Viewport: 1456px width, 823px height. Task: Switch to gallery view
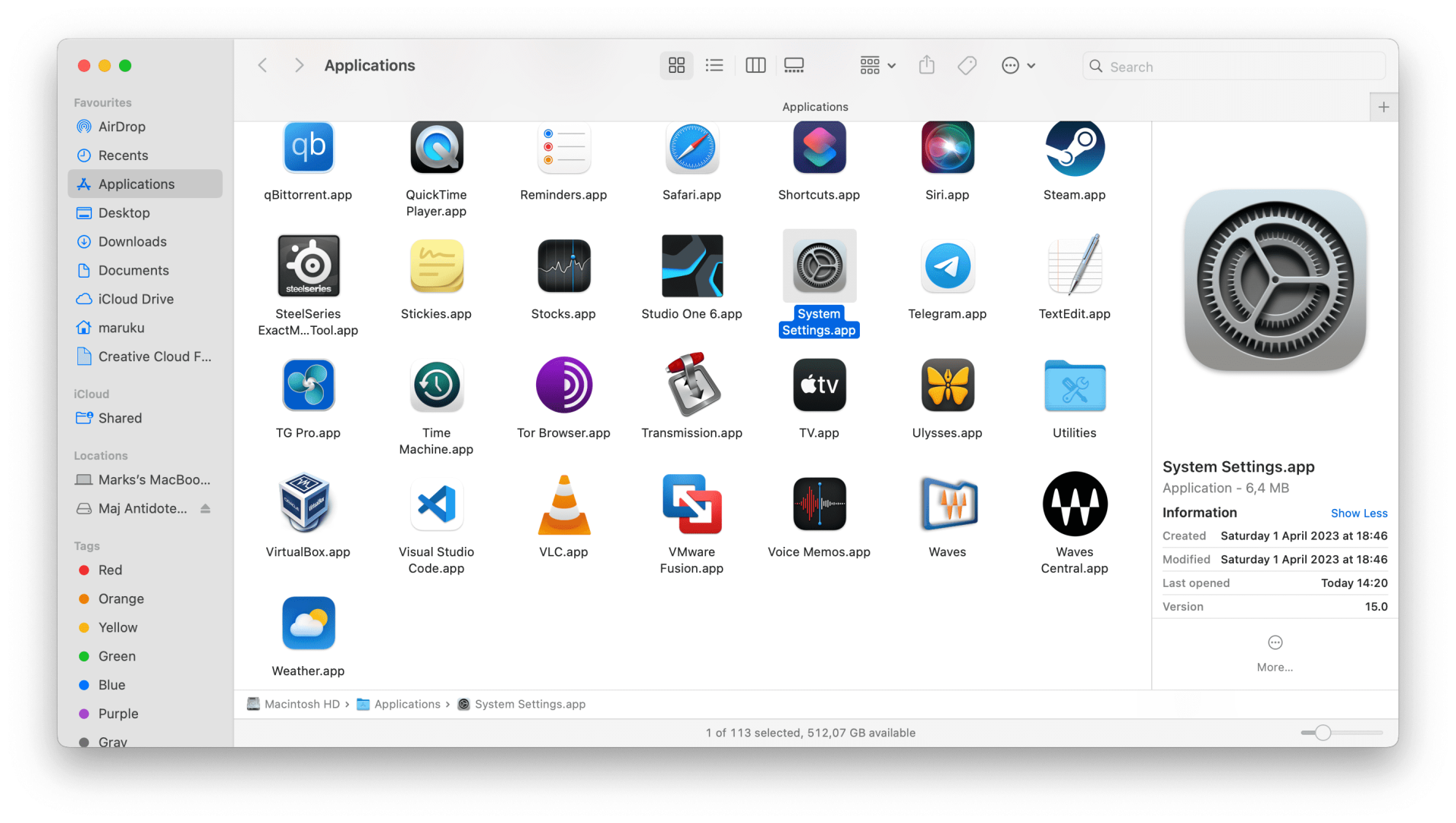coord(794,65)
